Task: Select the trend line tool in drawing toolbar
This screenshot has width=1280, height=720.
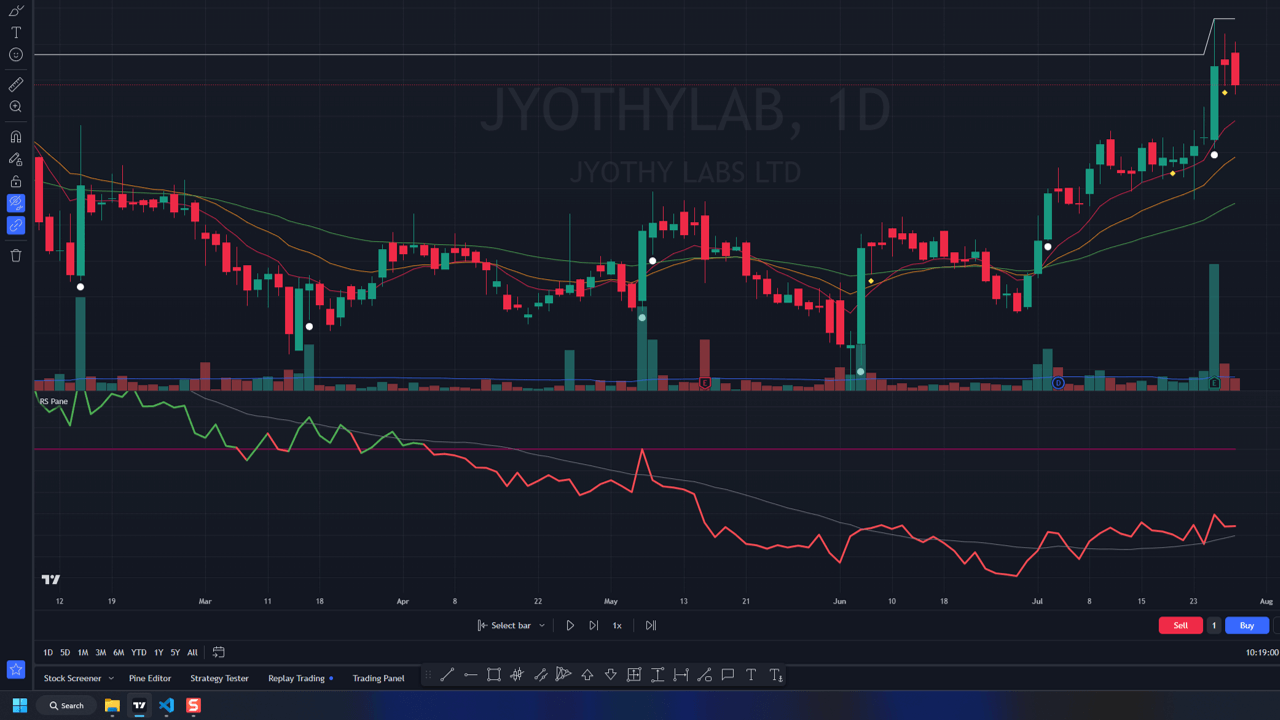Action: click(x=447, y=675)
